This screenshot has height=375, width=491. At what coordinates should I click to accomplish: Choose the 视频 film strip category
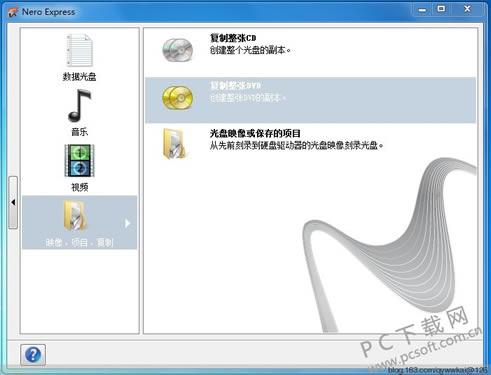coord(79,161)
